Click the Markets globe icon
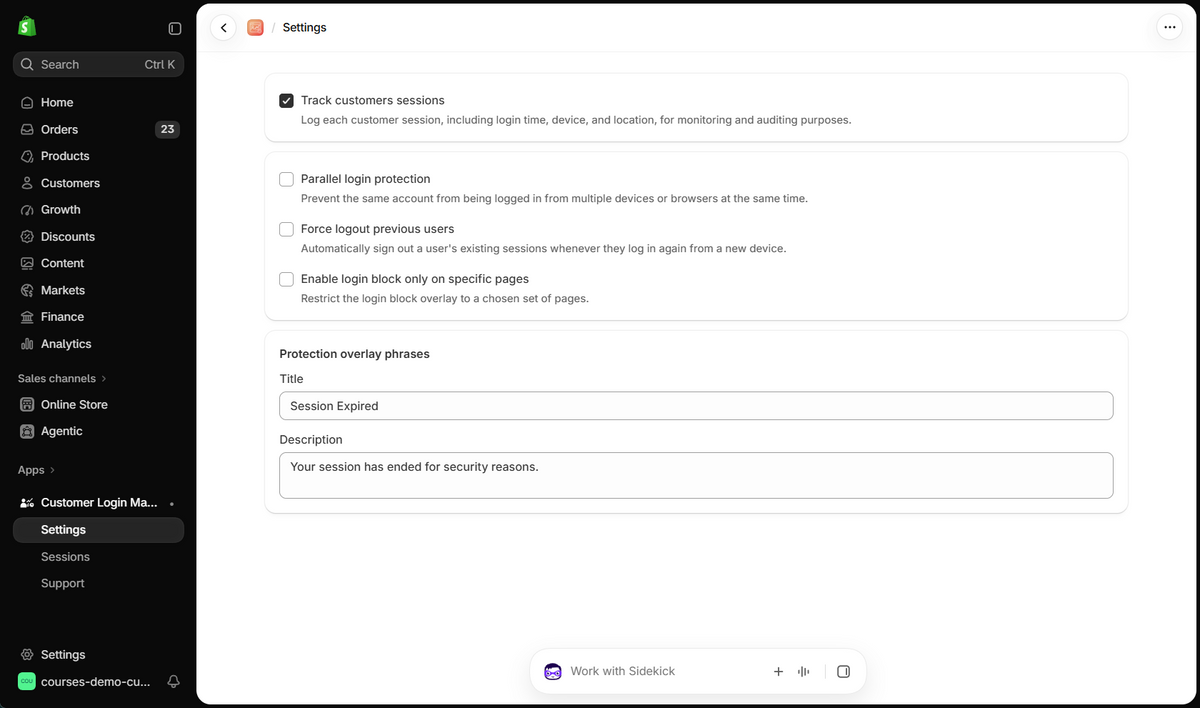Screen dimensions: 1200x708 28,291
